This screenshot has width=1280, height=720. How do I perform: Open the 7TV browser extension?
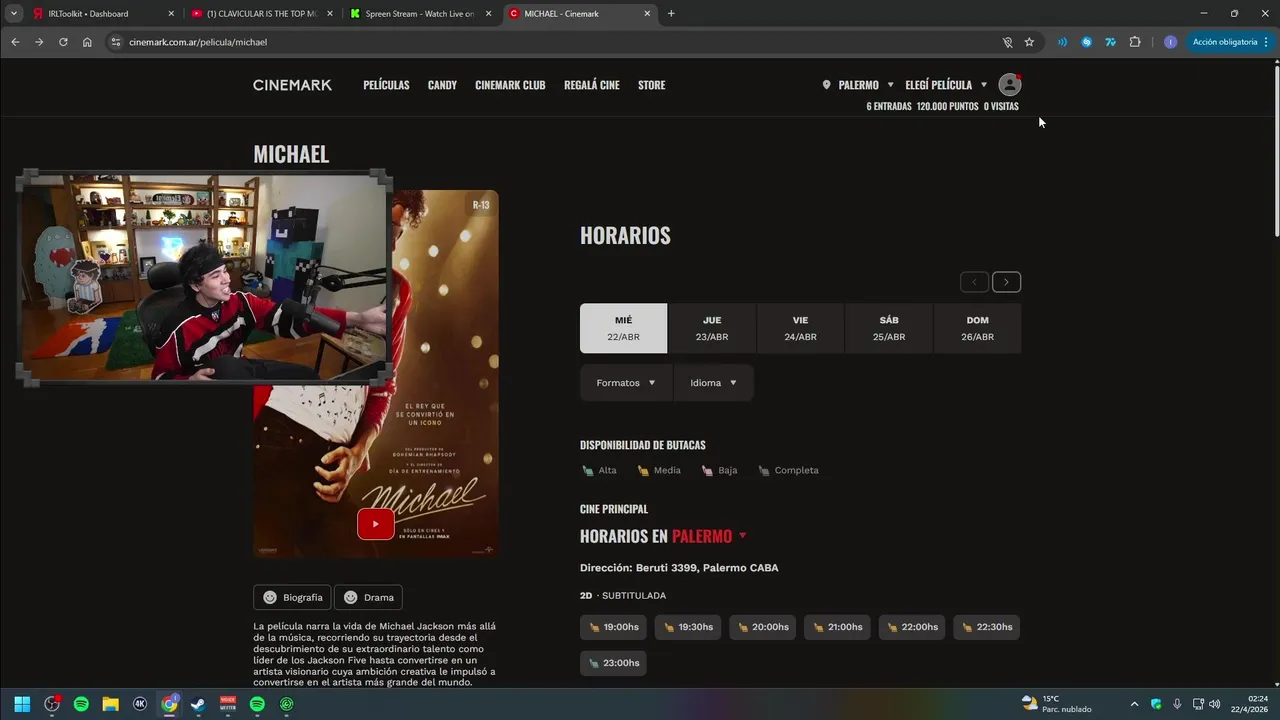[x=1110, y=42]
